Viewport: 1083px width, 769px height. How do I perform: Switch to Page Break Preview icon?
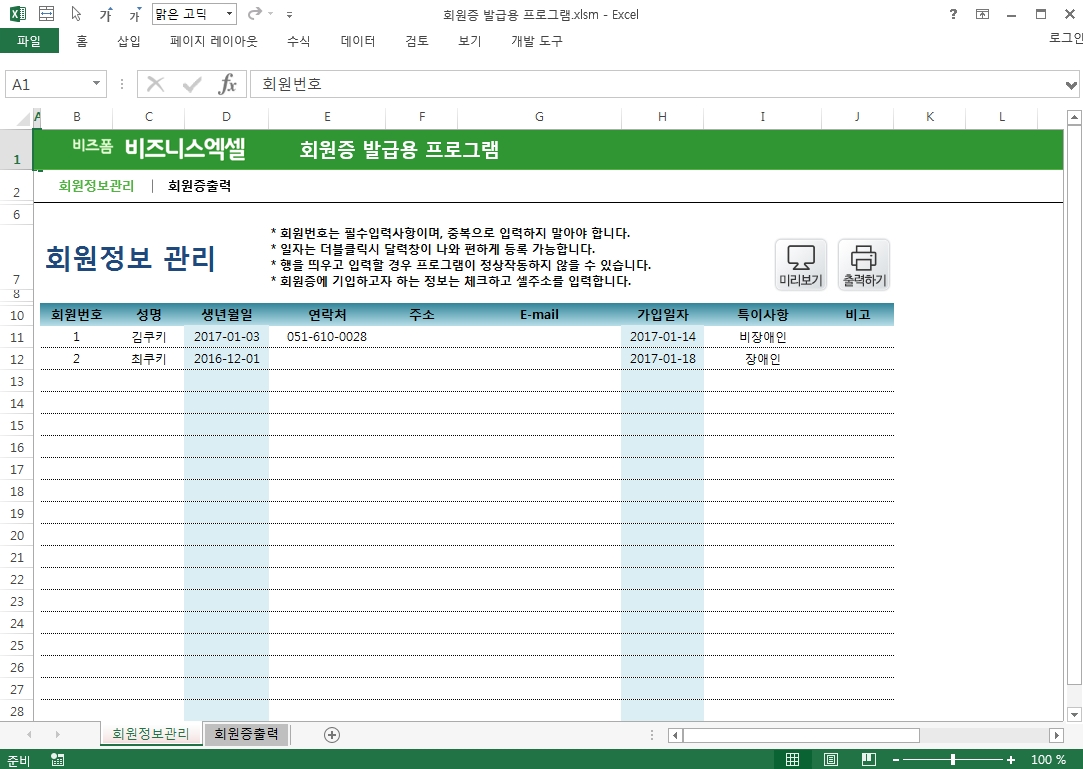tap(869, 759)
